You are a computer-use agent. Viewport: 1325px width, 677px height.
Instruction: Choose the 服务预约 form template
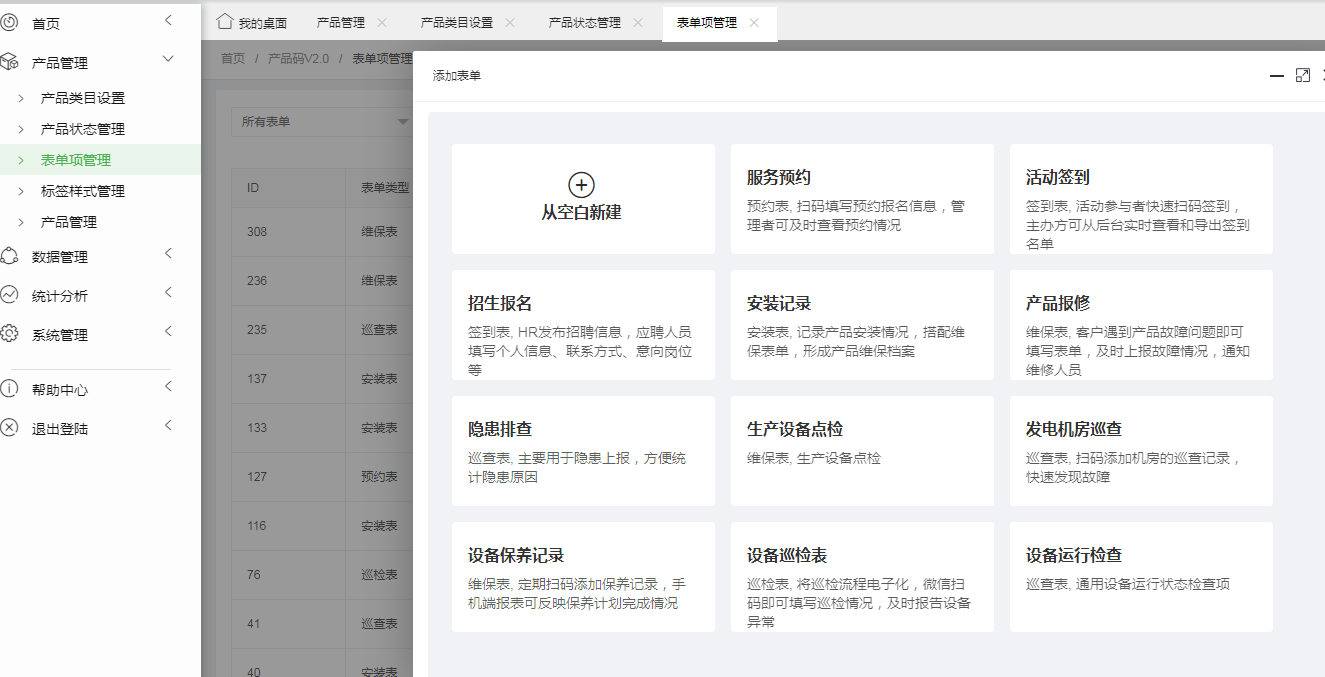click(x=862, y=199)
